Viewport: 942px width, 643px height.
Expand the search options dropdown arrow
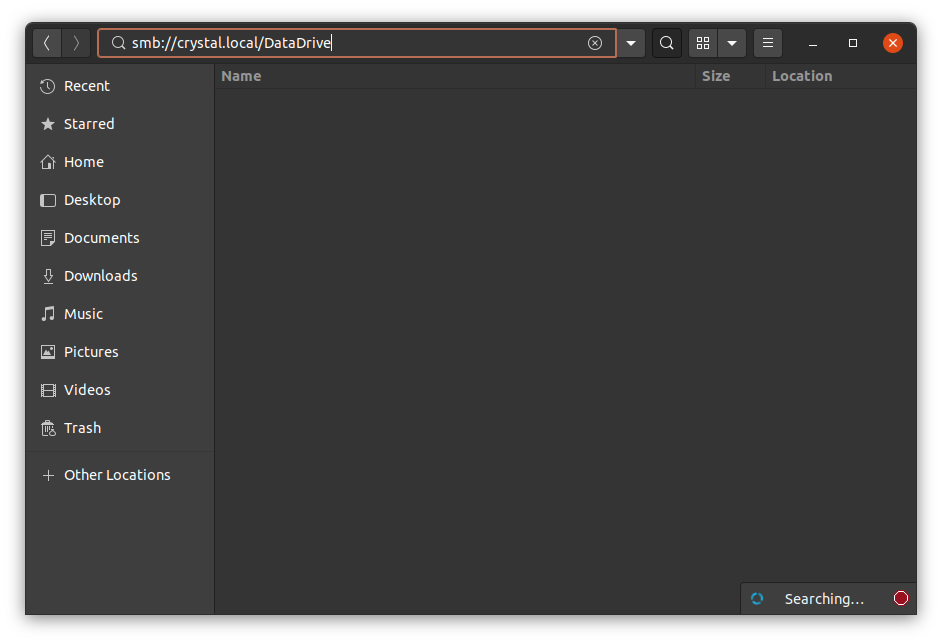click(631, 43)
